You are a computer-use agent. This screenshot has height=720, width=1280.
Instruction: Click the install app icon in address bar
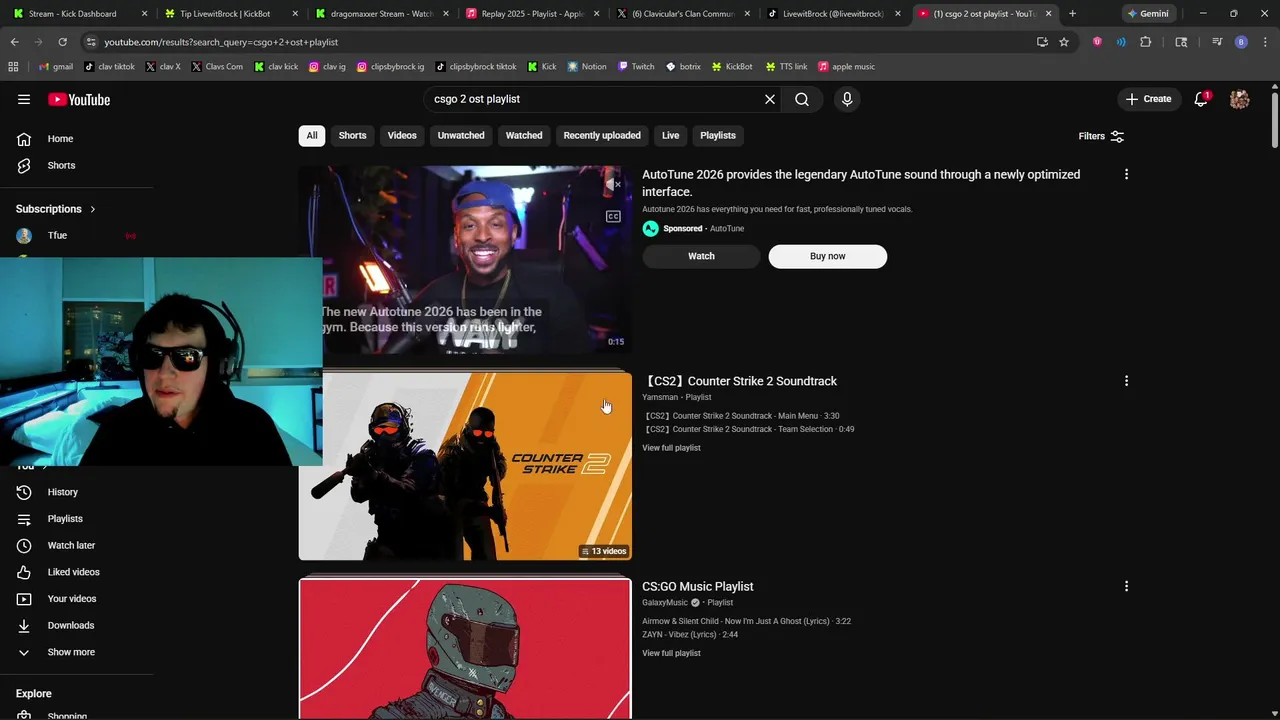coord(1042,42)
